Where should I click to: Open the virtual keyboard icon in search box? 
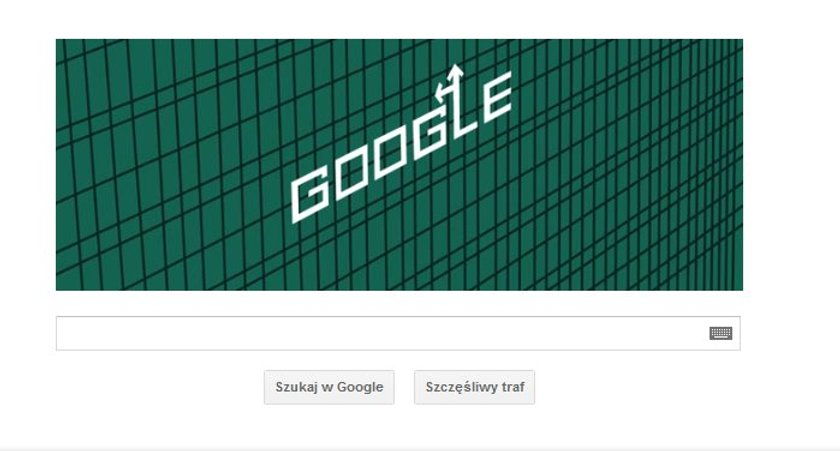[721, 333]
